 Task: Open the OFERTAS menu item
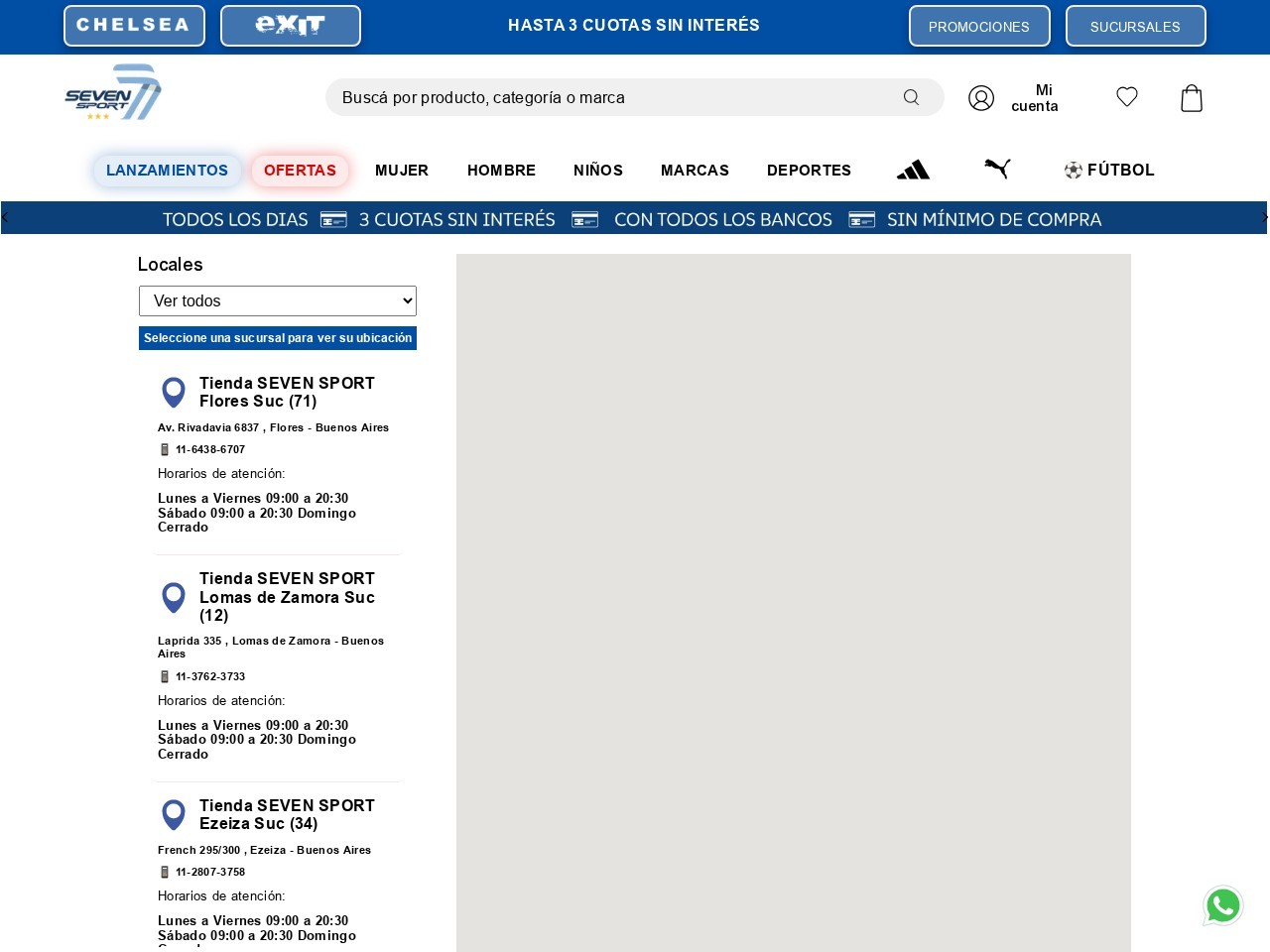pyautogui.click(x=301, y=170)
